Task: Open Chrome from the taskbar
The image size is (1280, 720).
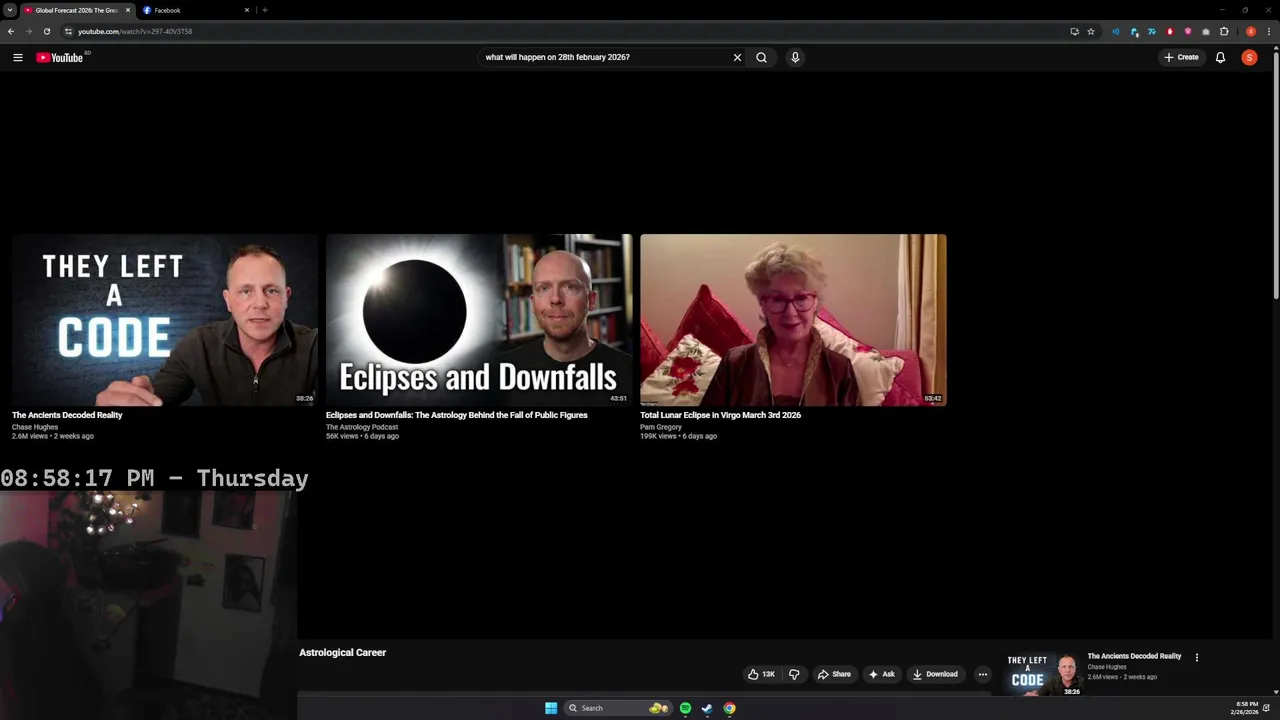Action: [729, 708]
